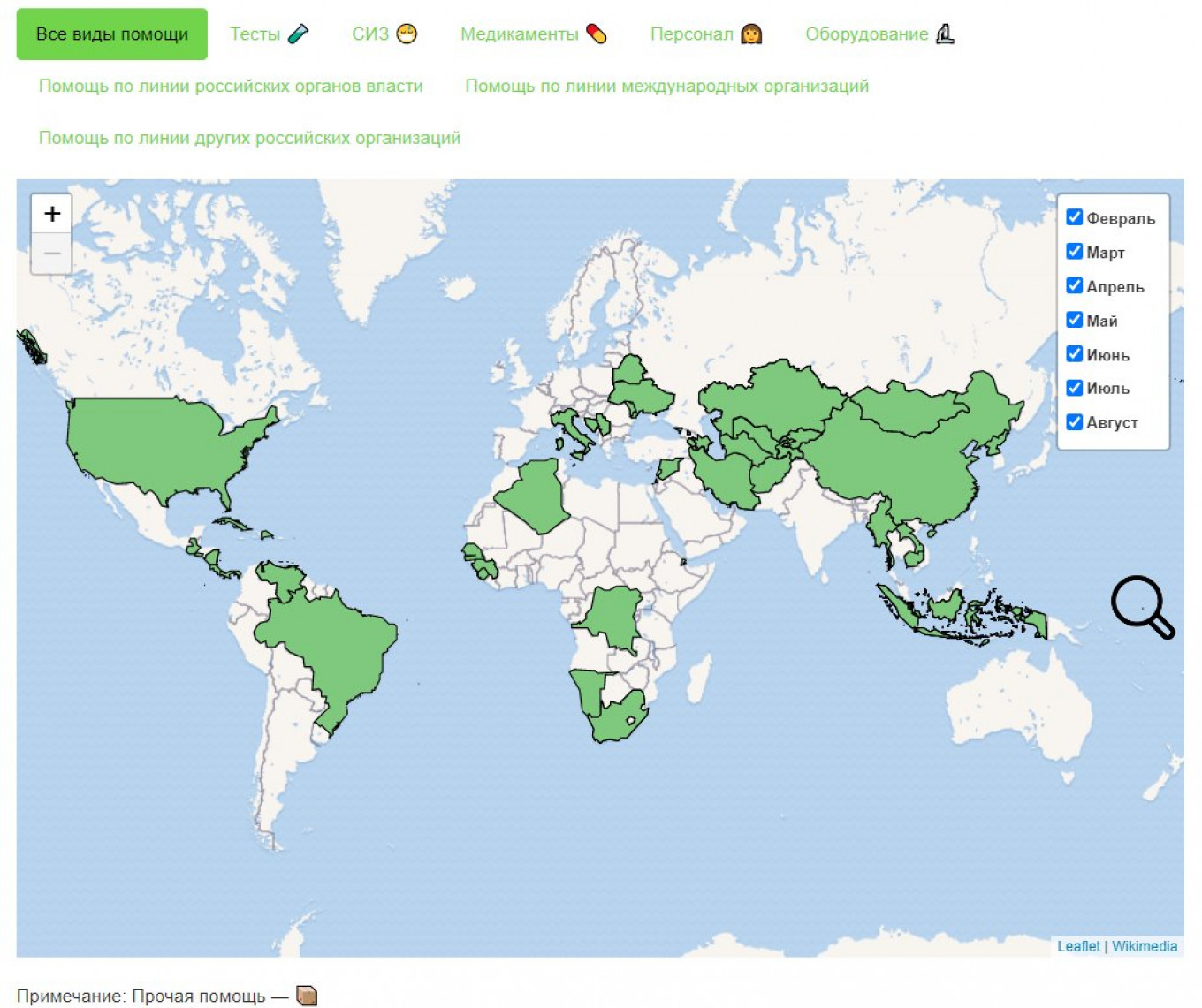Toggle the Май month checkbox
The height and width of the screenshot is (1008, 1202).
pos(1075,320)
